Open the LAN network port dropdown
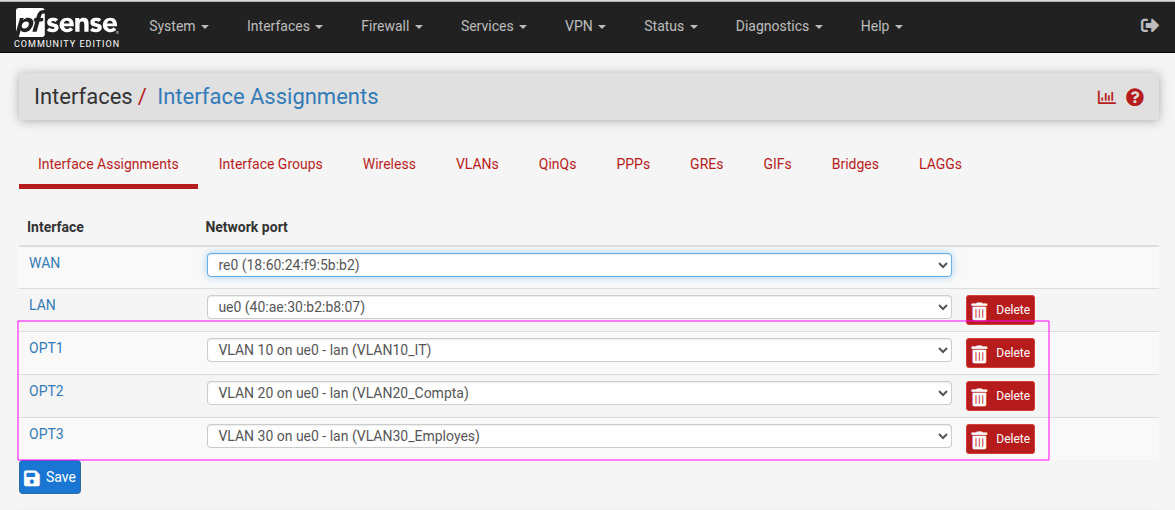This screenshot has width=1175, height=510. point(578,307)
